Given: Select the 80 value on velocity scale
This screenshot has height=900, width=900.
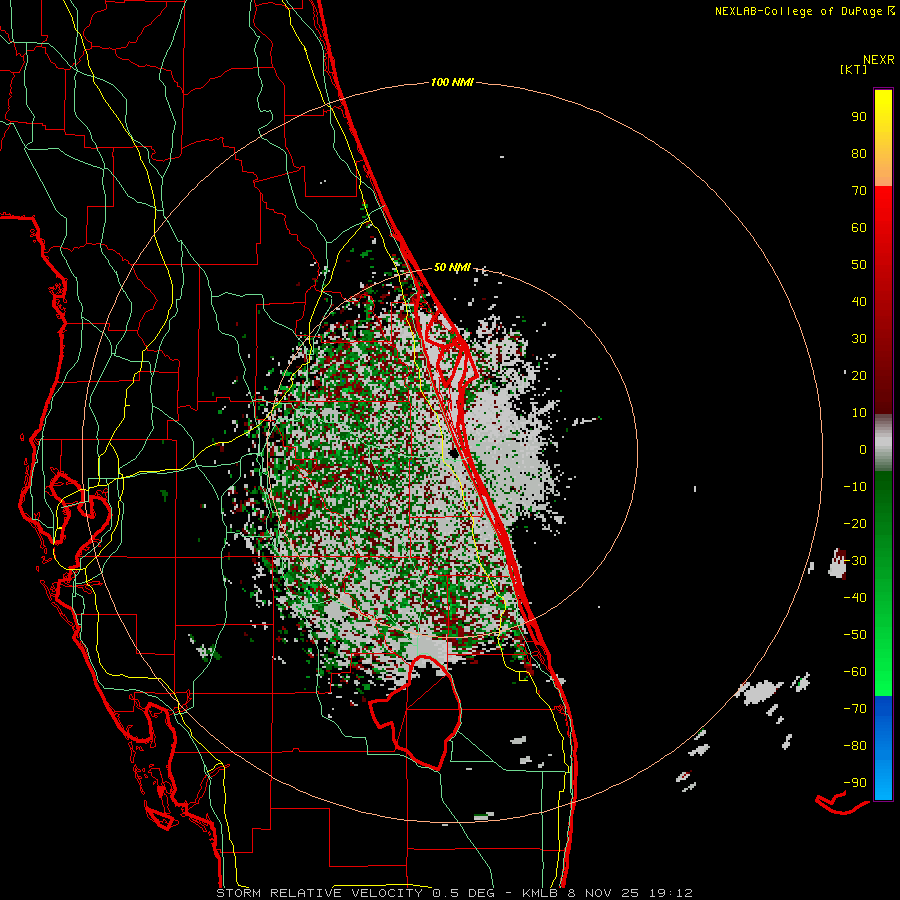Looking at the screenshot, I should 859,153.
